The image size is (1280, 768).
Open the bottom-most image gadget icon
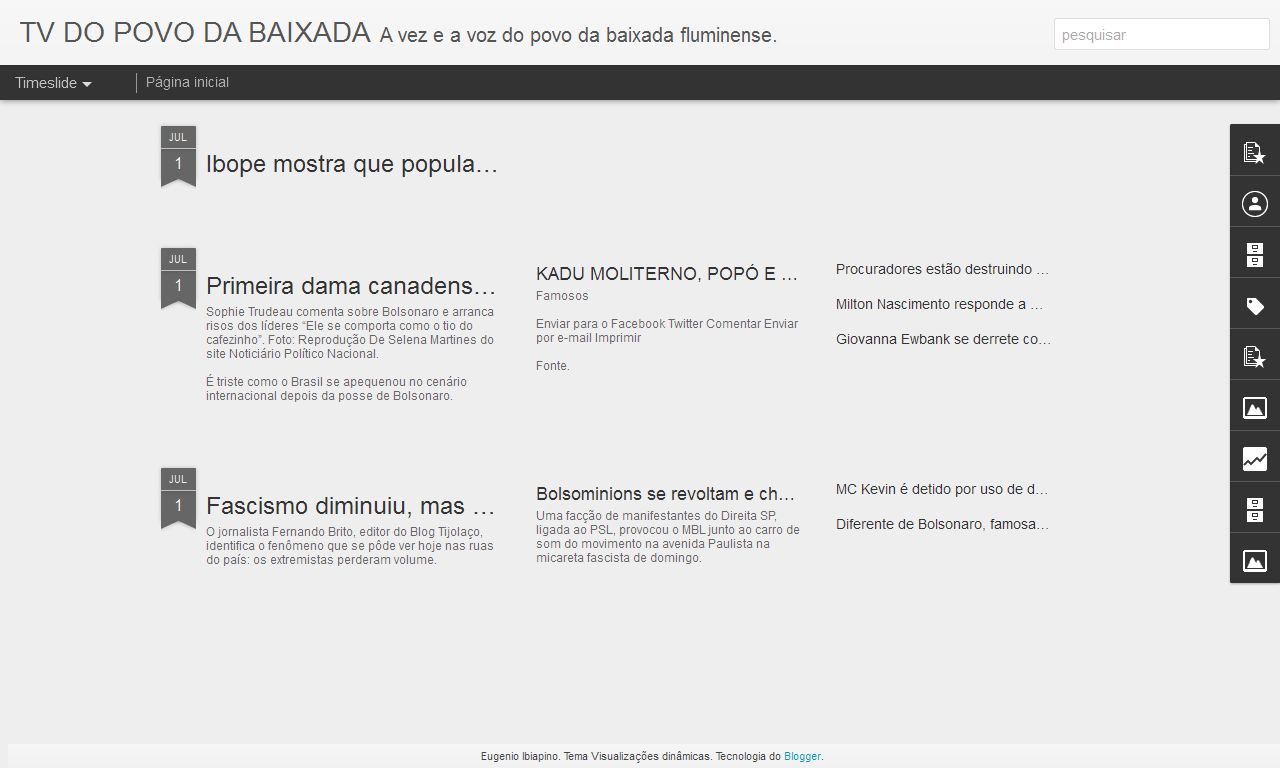click(1254, 561)
